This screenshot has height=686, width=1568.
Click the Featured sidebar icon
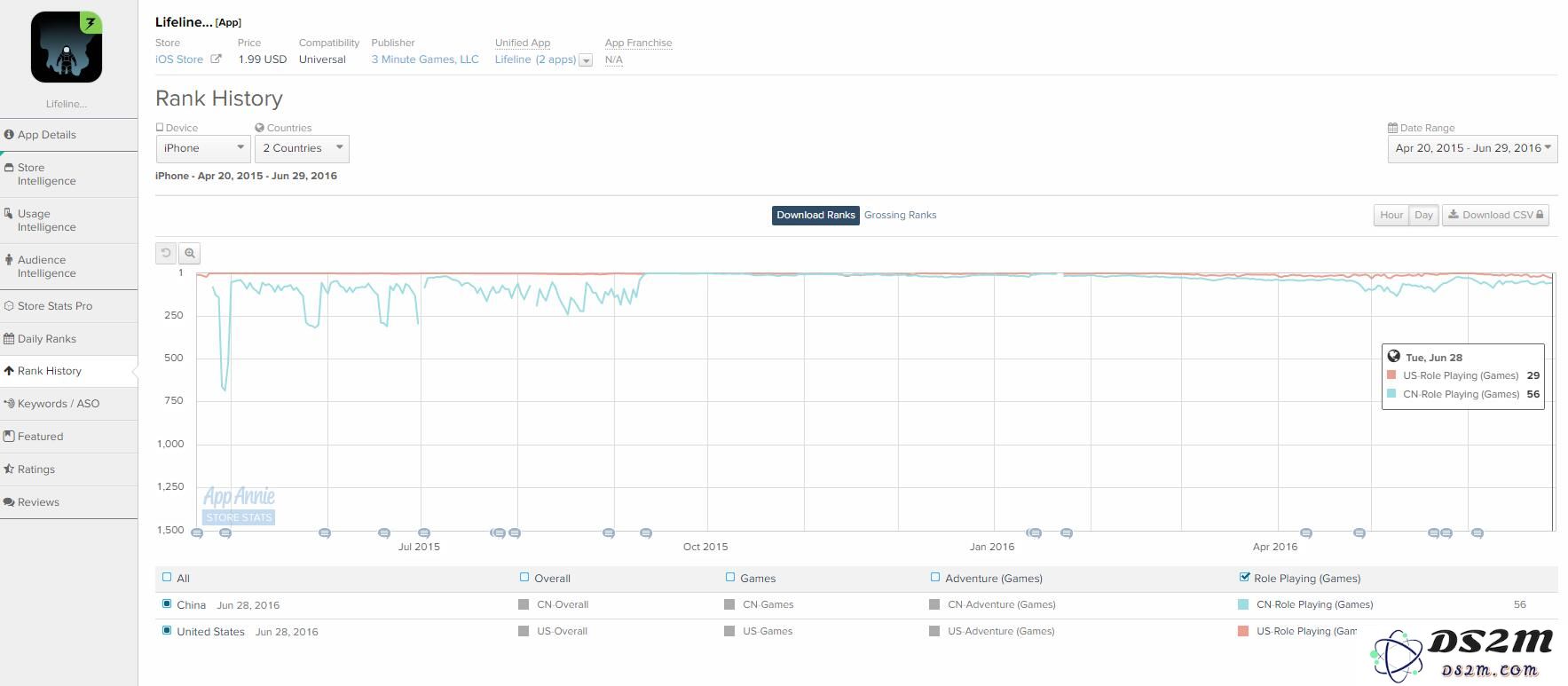(x=9, y=437)
